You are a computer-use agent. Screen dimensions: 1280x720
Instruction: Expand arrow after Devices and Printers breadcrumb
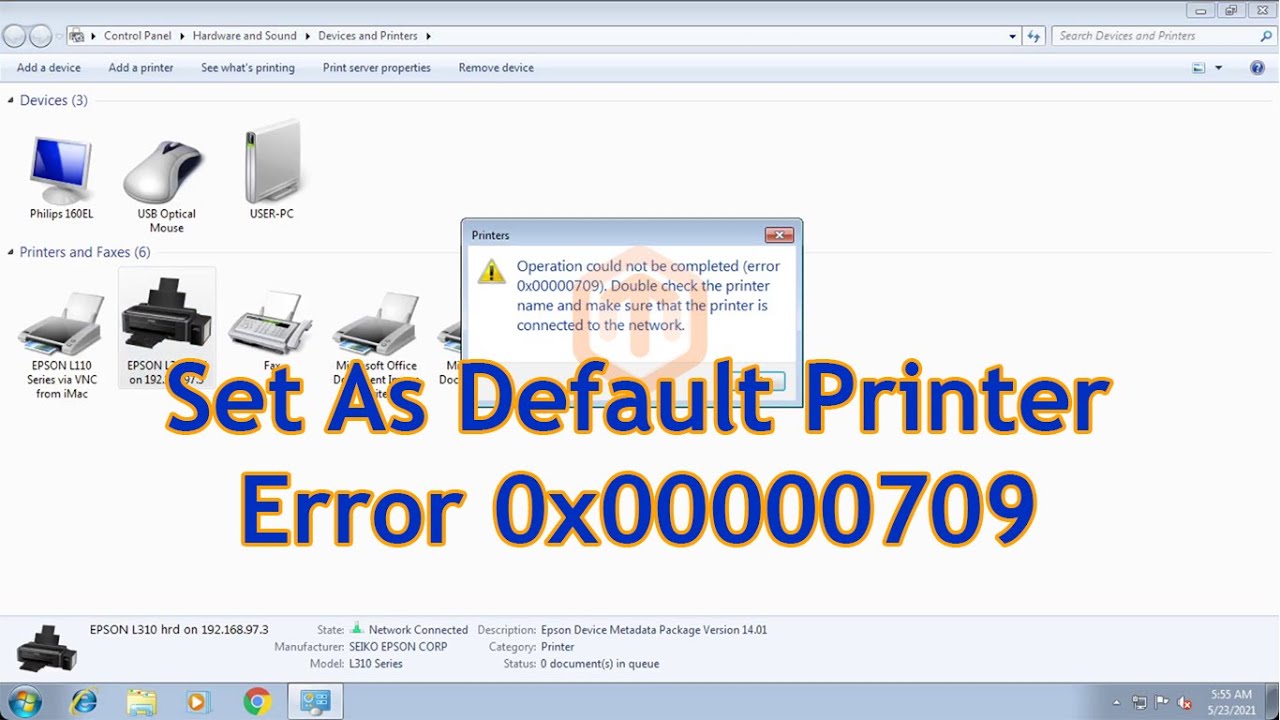click(x=428, y=36)
